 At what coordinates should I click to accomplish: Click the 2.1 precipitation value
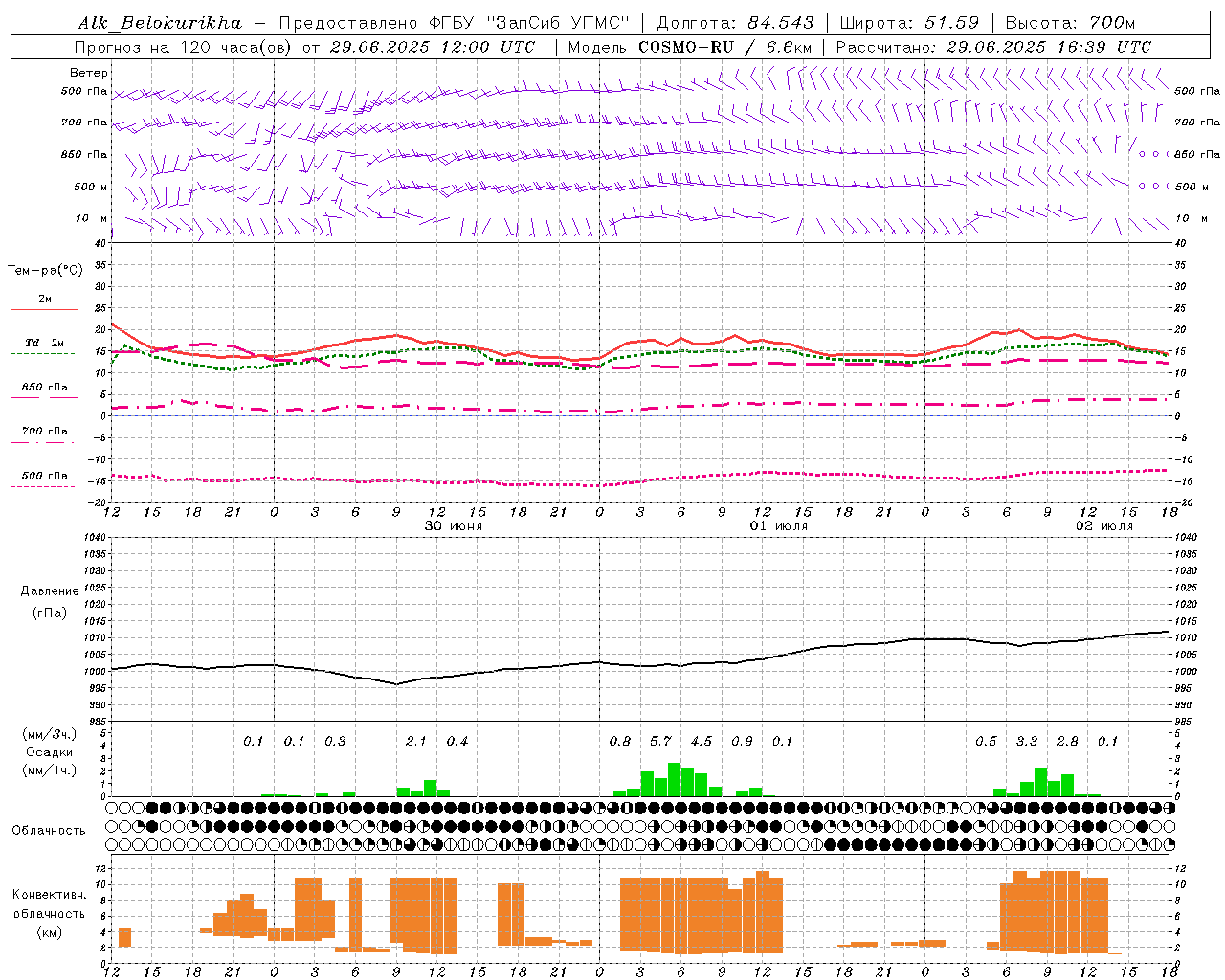pyautogui.click(x=416, y=742)
